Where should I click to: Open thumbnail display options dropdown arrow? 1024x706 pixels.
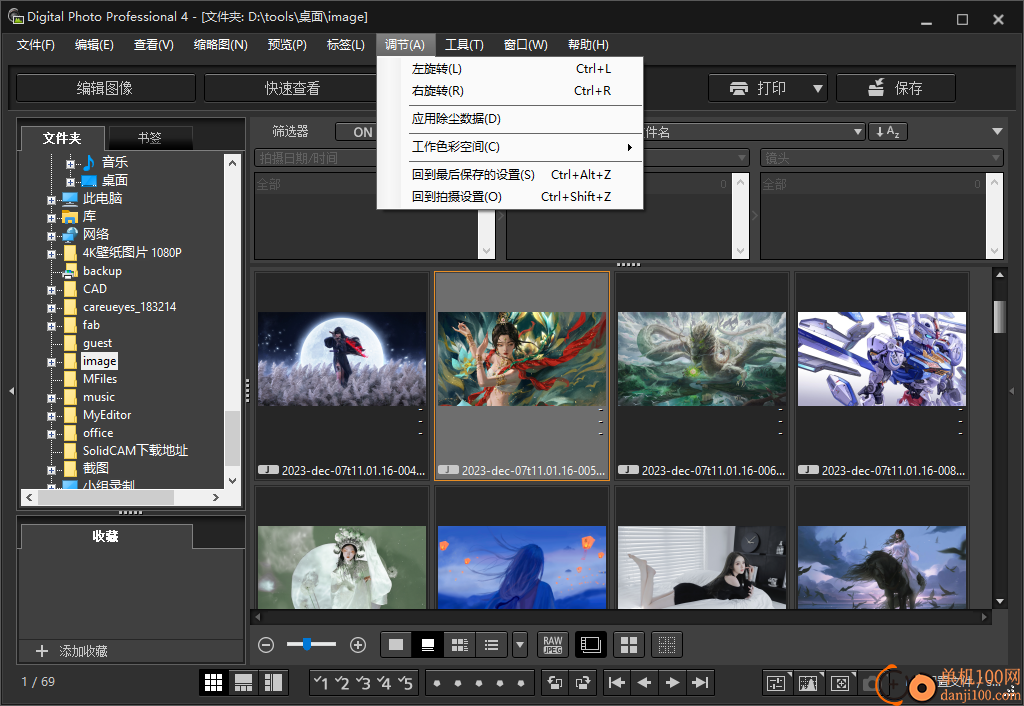[x=520, y=645]
